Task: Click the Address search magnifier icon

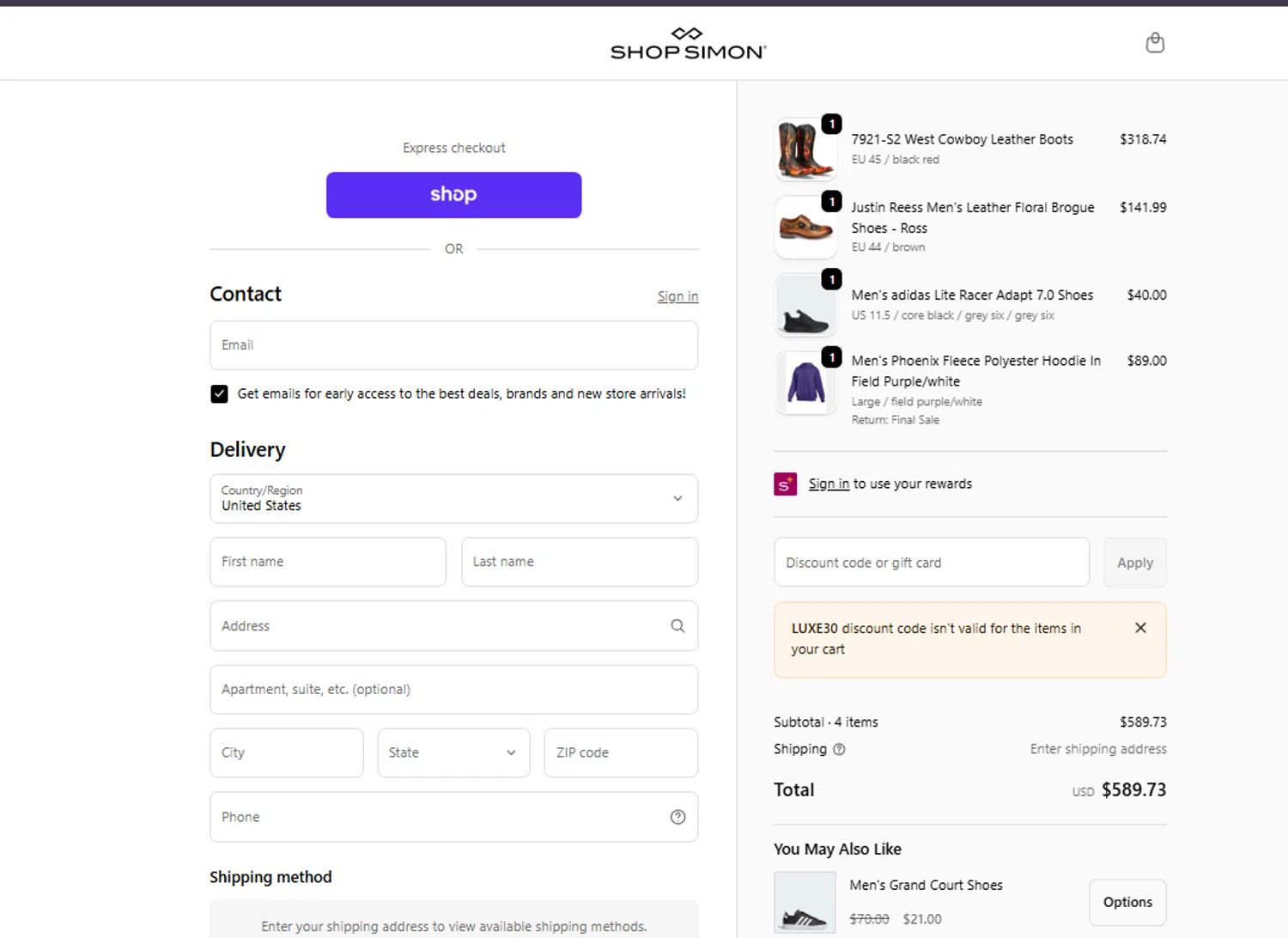Action: [x=677, y=625]
